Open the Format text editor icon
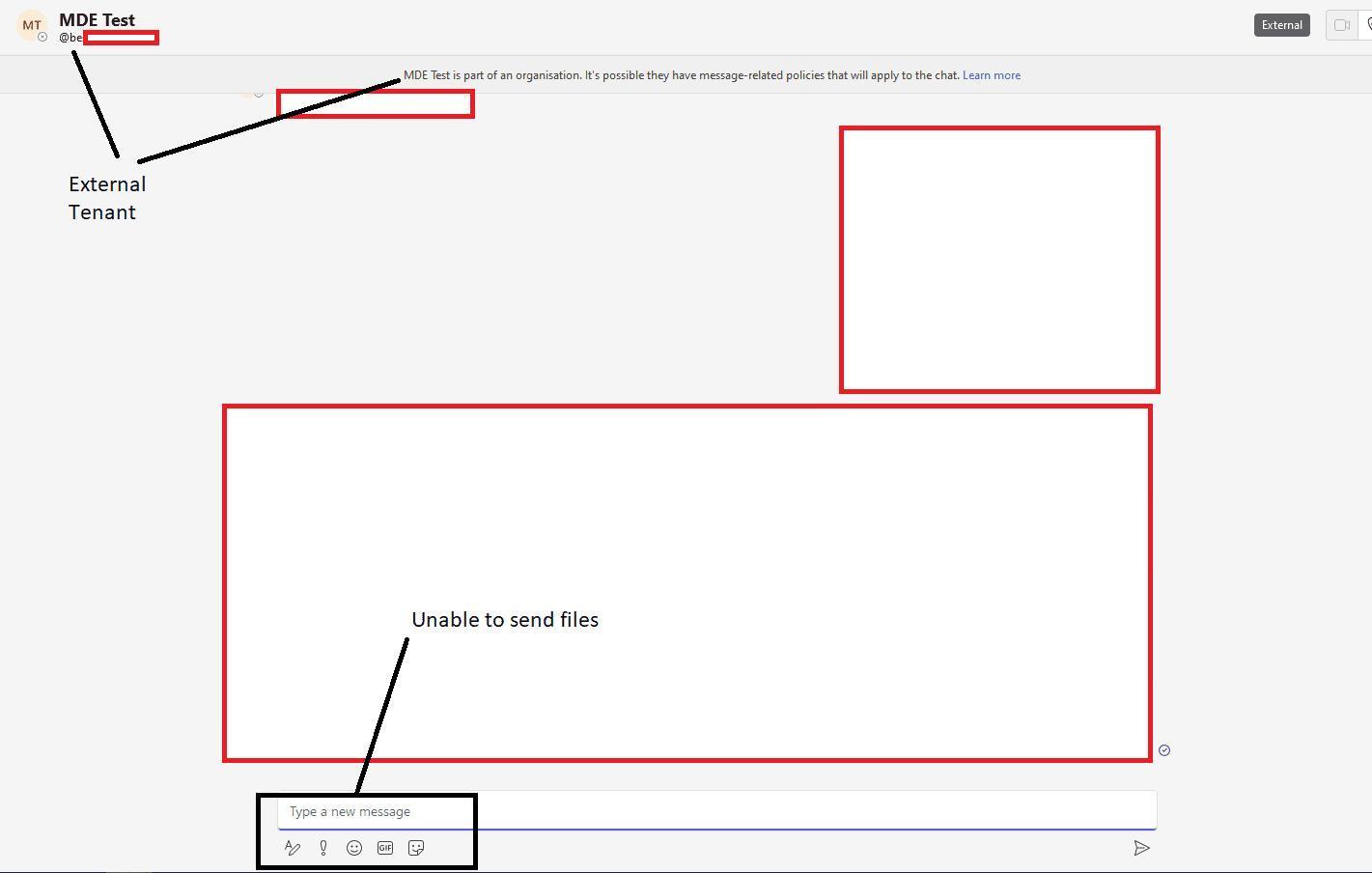1372x873 pixels. point(293,848)
